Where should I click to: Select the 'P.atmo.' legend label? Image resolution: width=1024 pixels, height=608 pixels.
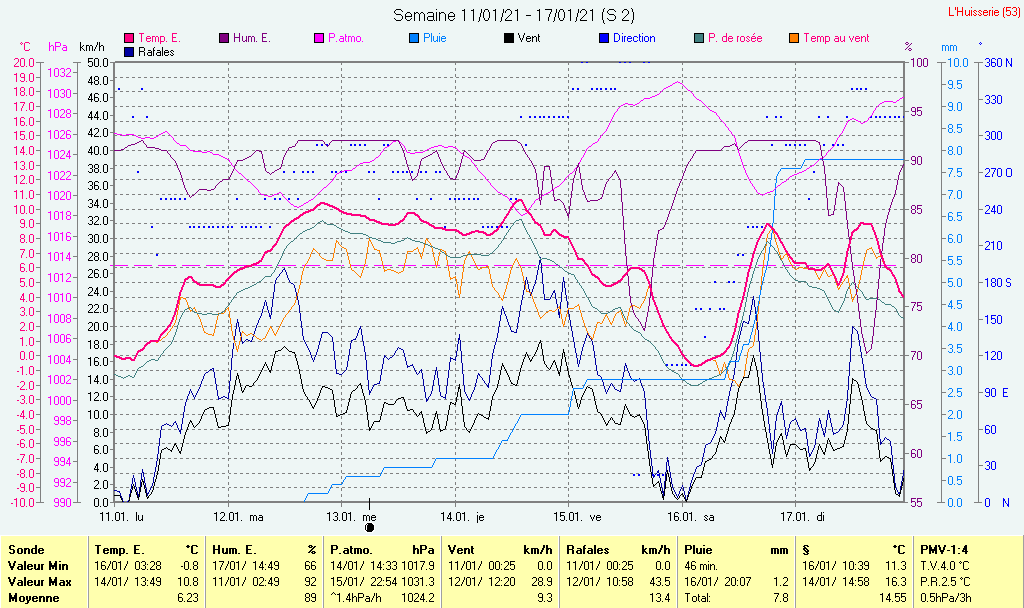coord(346,39)
